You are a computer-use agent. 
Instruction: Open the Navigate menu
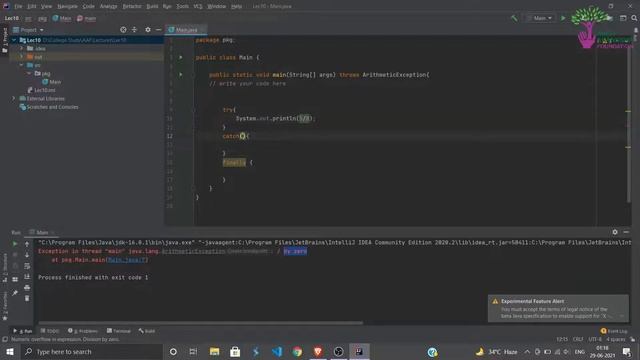[x=67, y=6]
